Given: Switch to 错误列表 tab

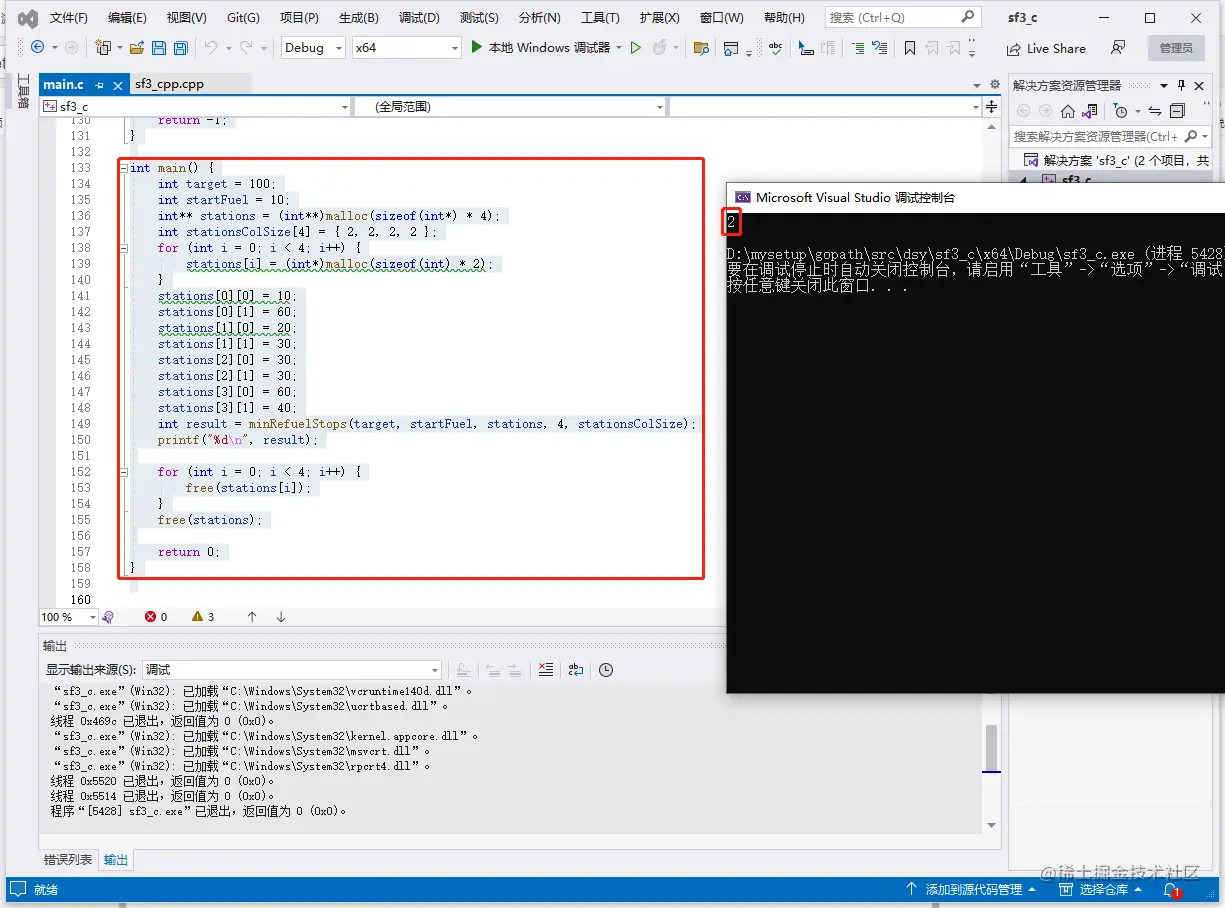Looking at the screenshot, I should point(68,860).
